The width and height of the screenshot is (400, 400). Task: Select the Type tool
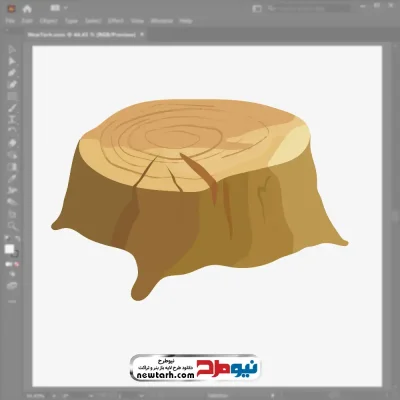click(x=12, y=119)
